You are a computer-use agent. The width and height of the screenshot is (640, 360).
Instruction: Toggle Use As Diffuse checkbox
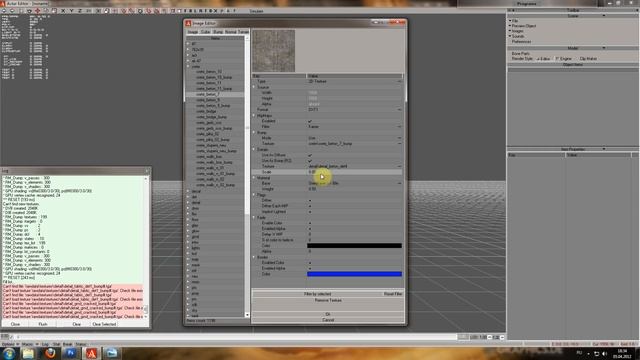click(x=310, y=155)
